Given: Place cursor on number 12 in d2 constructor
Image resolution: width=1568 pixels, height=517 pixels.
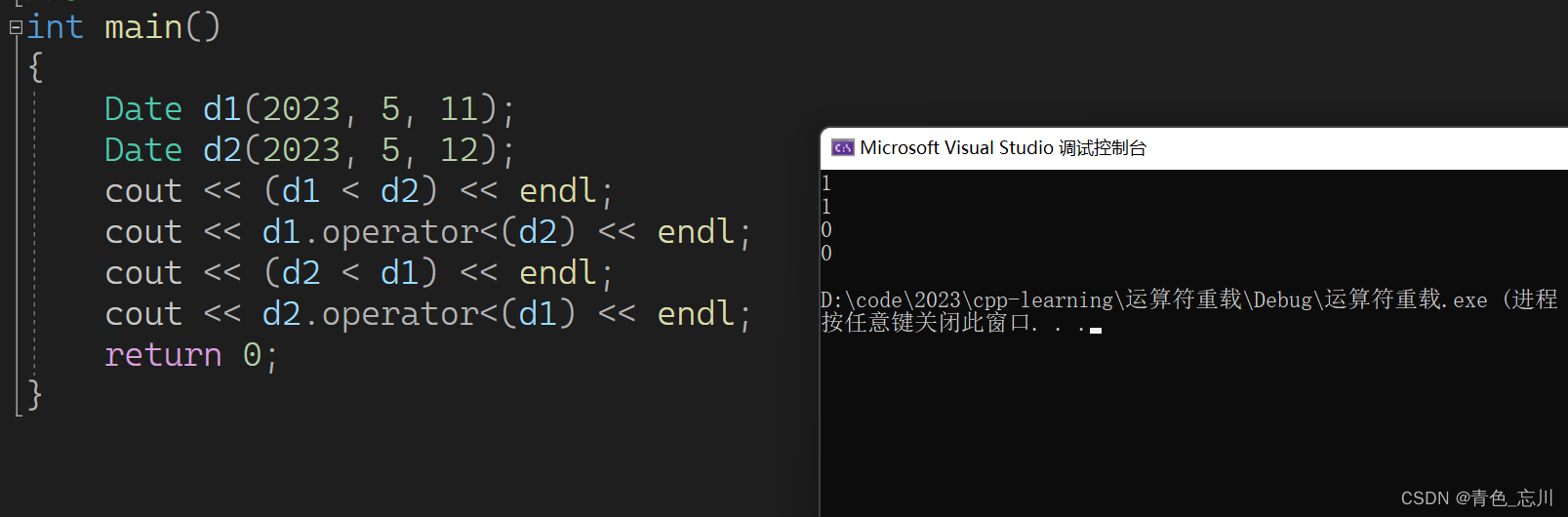Looking at the screenshot, I should tap(459, 150).
